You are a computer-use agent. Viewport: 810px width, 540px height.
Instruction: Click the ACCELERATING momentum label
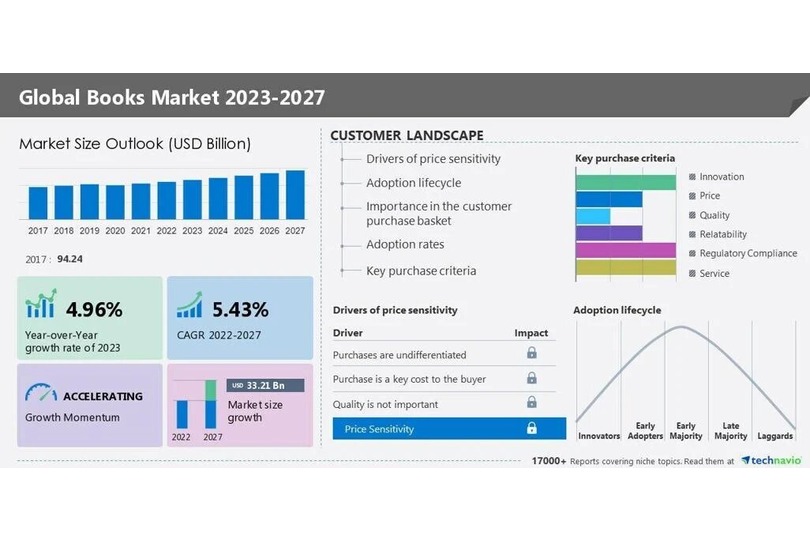pos(103,396)
